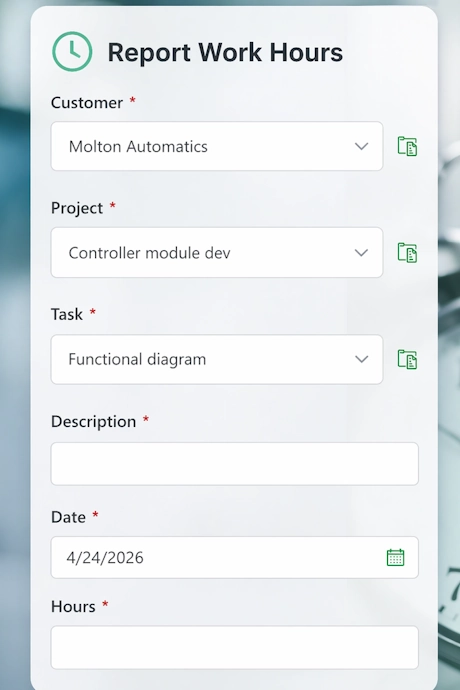The width and height of the screenshot is (460, 690).
Task: Click the Description field label
Action: coord(93,422)
